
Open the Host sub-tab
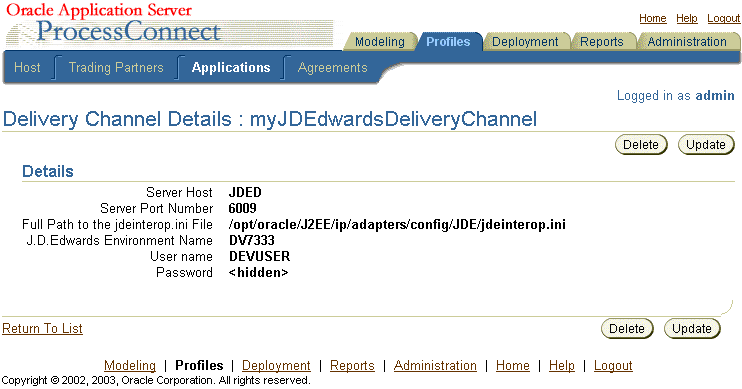click(27, 68)
